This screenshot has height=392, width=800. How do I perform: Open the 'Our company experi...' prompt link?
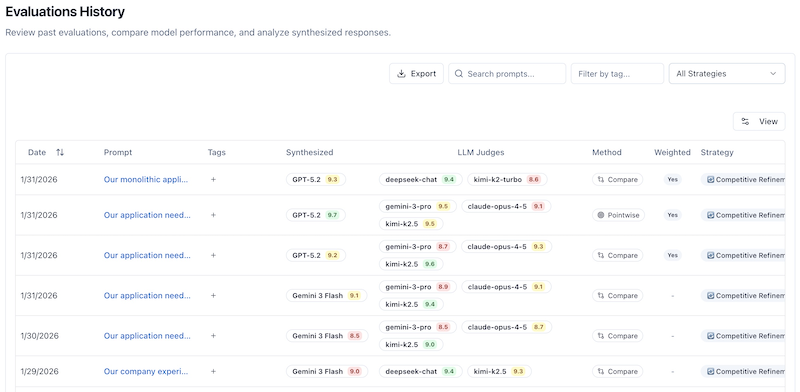146,371
